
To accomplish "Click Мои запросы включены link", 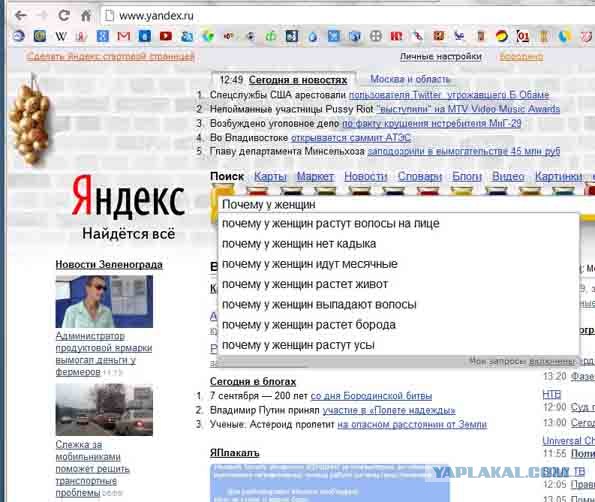I will click(523, 361).
